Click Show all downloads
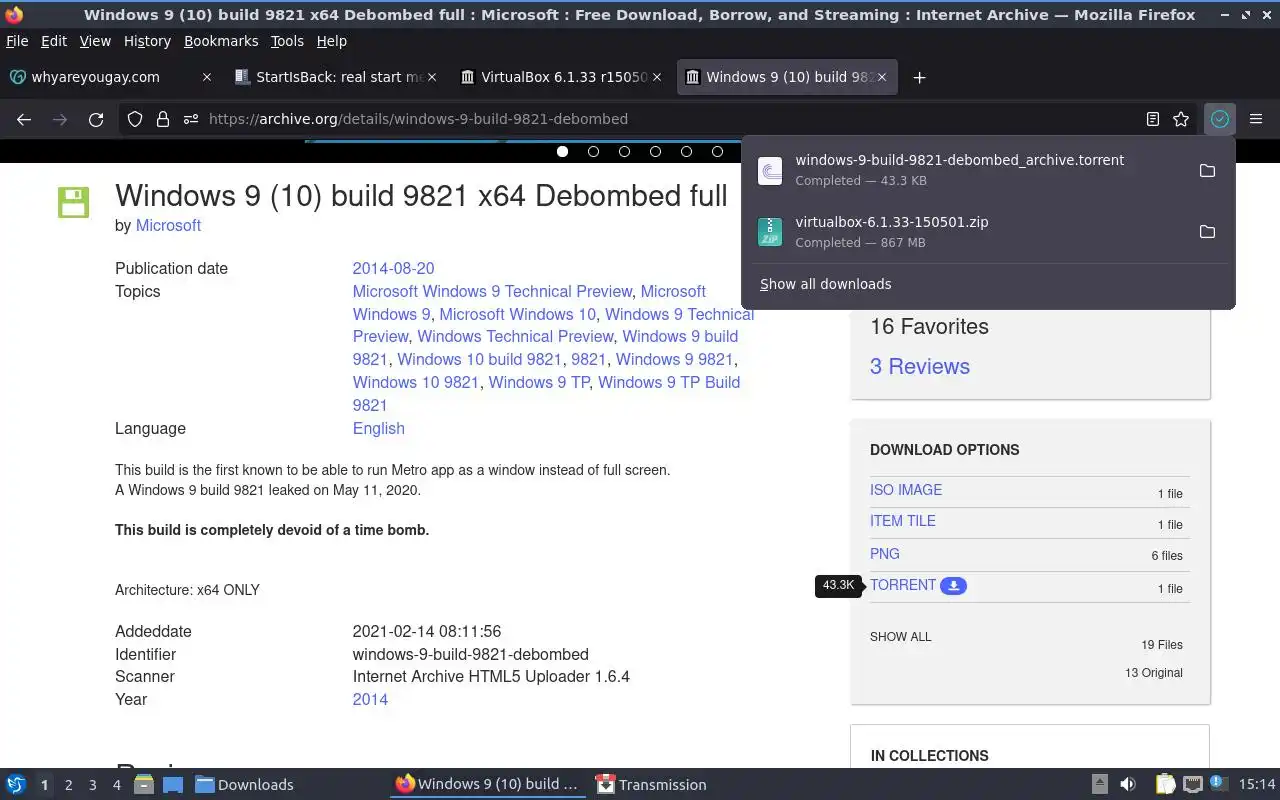Image resolution: width=1280 pixels, height=800 pixels. [x=826, y=284]
